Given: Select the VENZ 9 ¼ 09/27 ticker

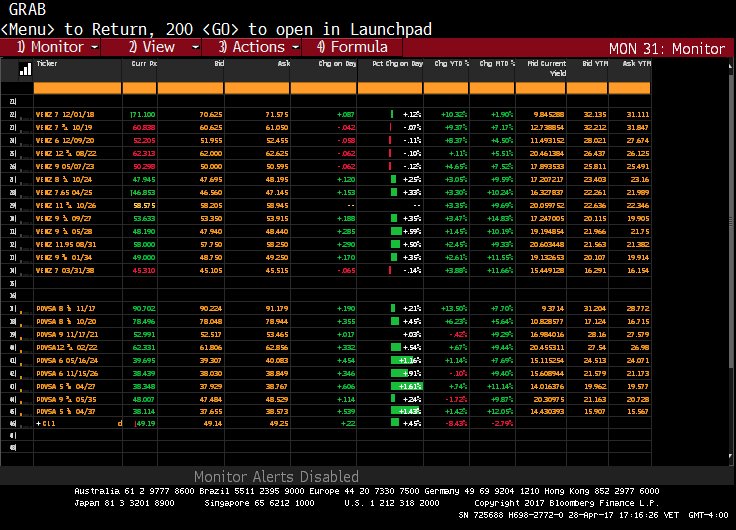Looking at the screenshot, I should pos(64,218).
